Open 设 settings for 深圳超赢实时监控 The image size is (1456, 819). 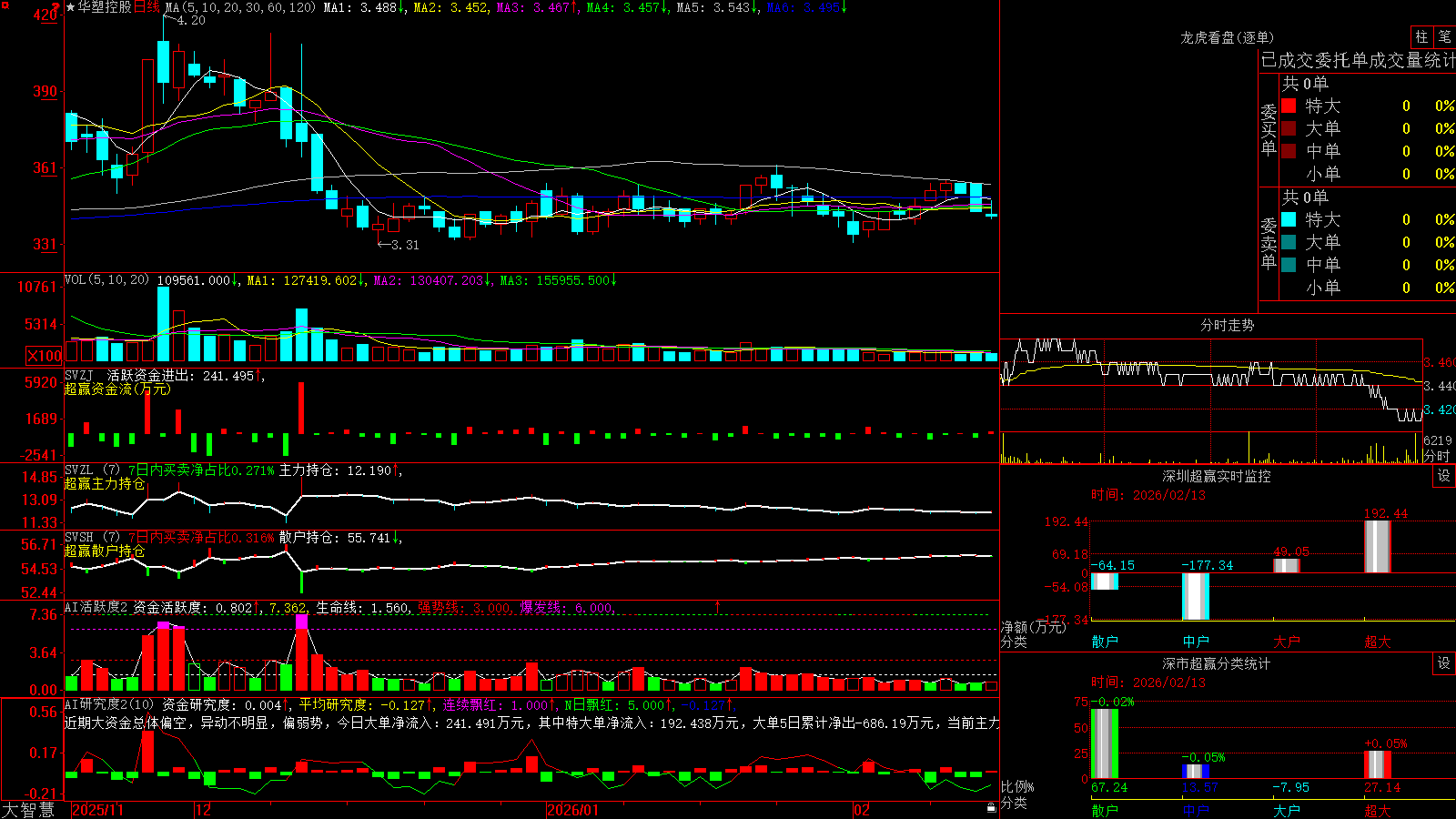[1444, 476]
